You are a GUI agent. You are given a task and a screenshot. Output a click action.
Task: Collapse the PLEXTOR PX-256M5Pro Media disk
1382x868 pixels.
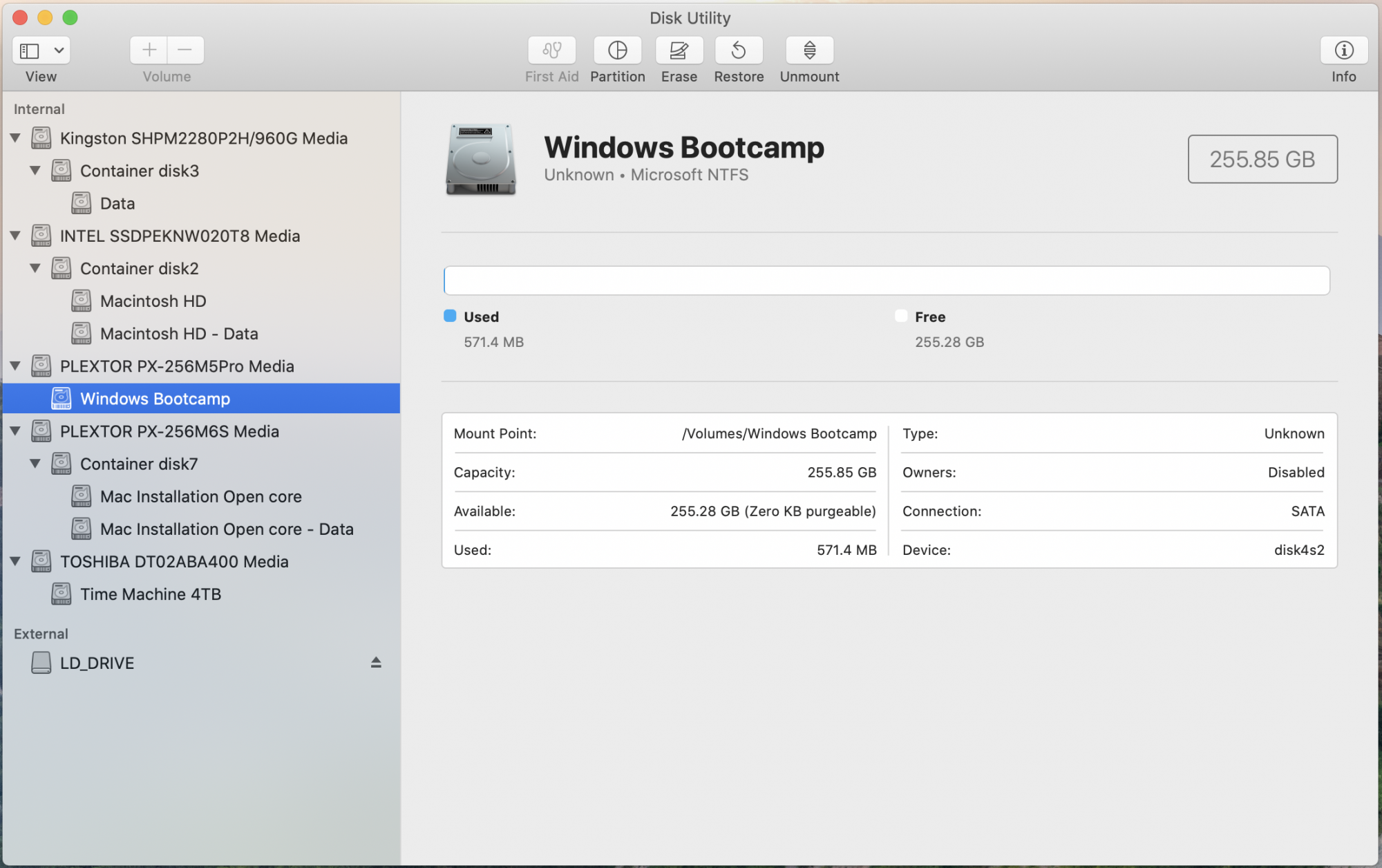click(15, 366)
